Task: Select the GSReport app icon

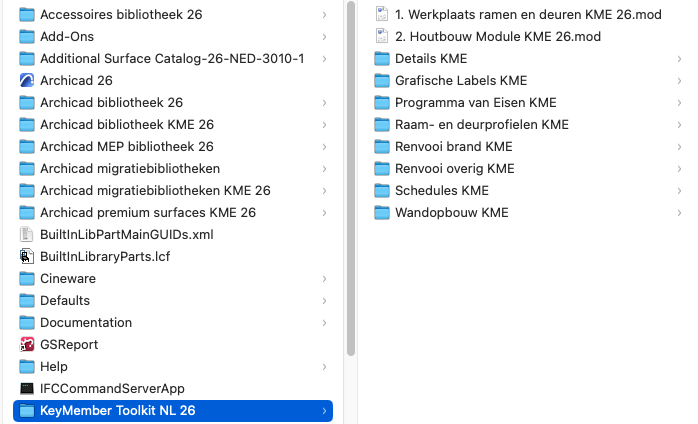Action: tap(27, 345)
